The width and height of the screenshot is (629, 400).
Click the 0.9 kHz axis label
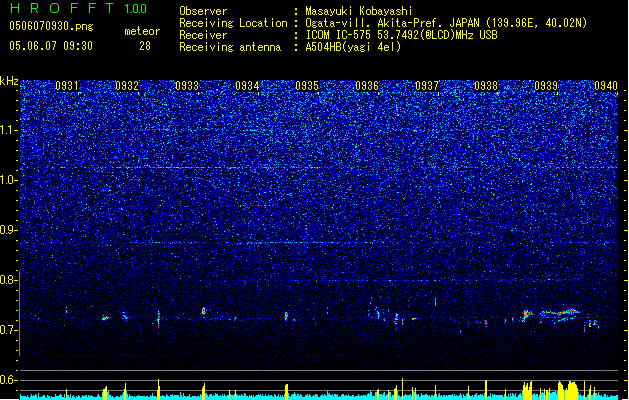tap(9, 230)
